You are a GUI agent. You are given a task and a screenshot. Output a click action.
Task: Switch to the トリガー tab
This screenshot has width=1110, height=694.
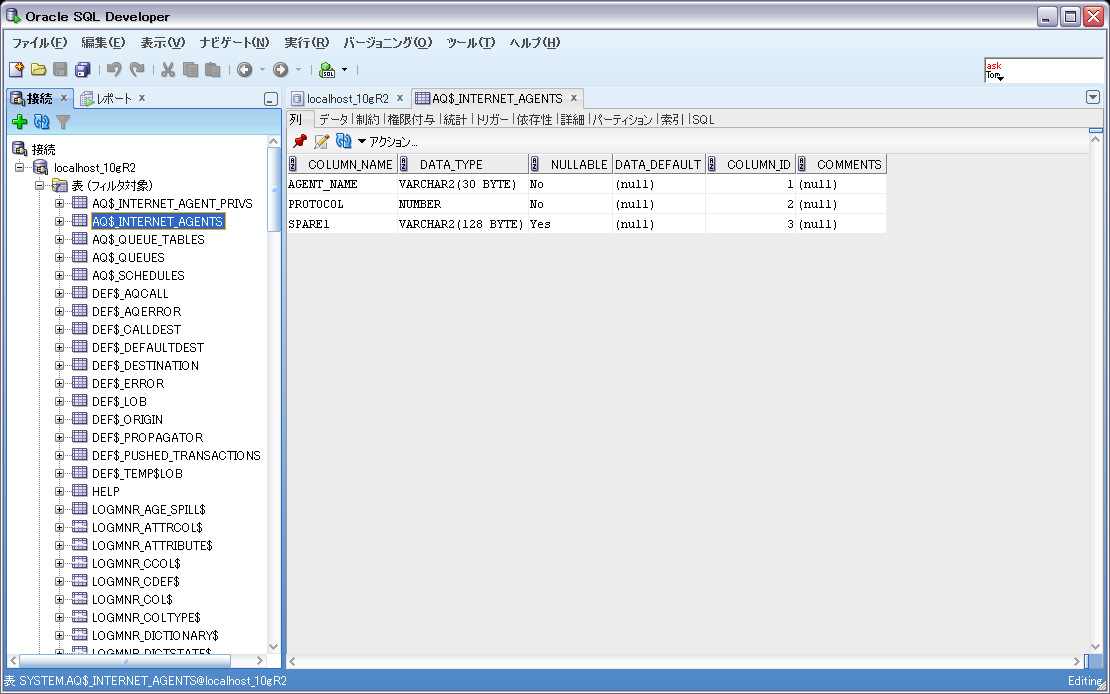pos(492,120)
